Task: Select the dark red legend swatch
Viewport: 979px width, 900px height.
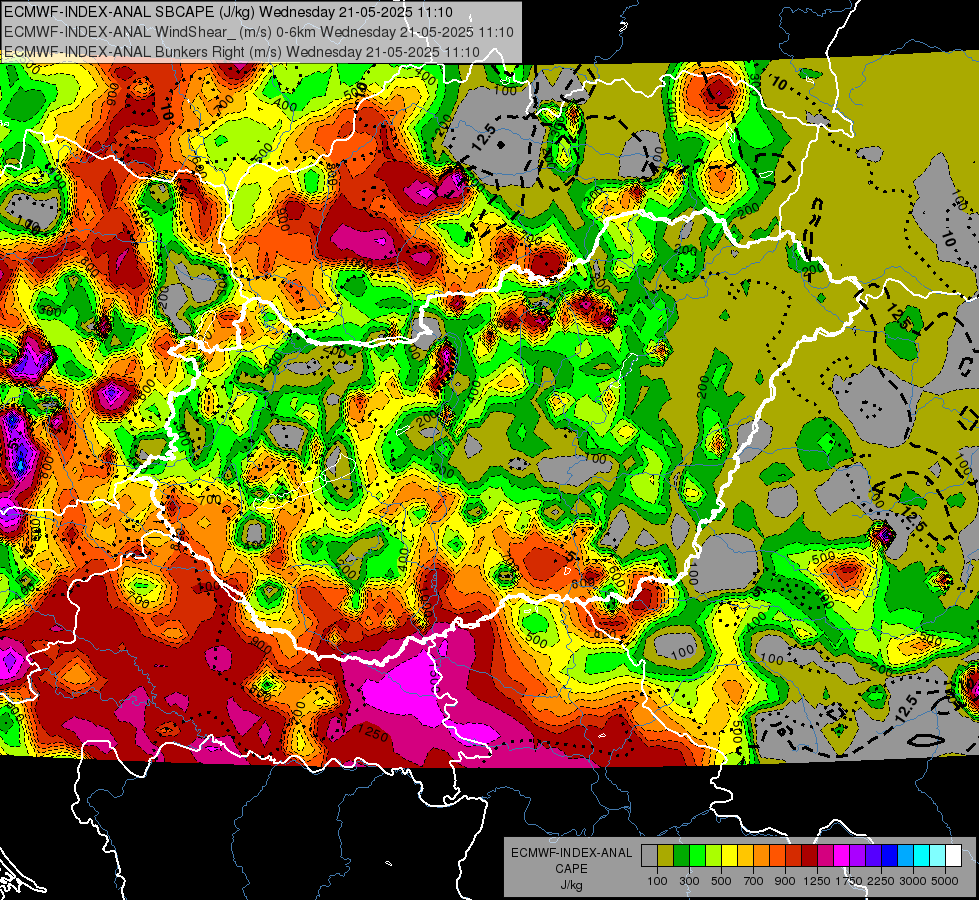Action: point(809,856)
